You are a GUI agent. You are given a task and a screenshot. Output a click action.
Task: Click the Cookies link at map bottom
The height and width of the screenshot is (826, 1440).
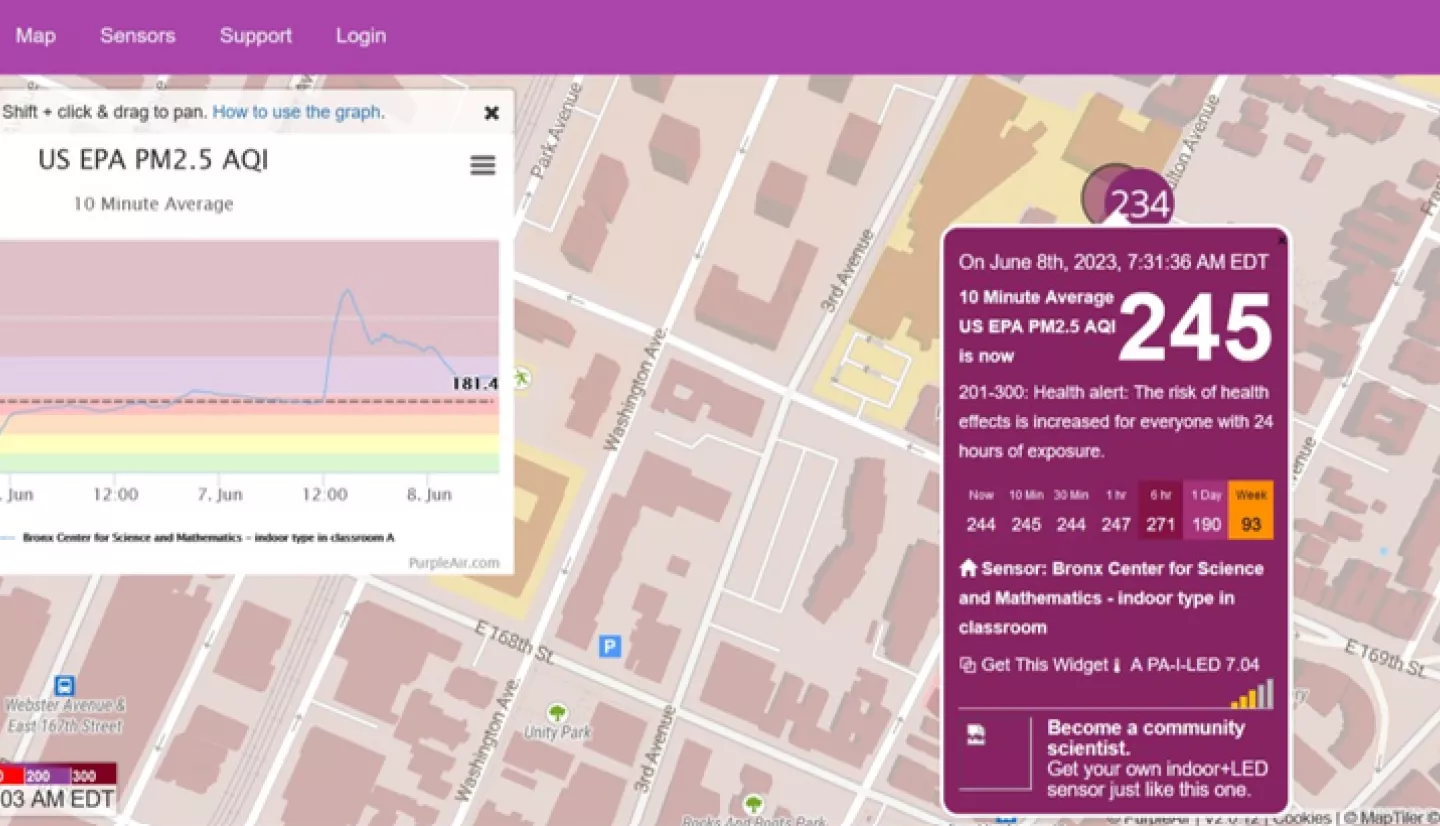[x=1301, y=817]
